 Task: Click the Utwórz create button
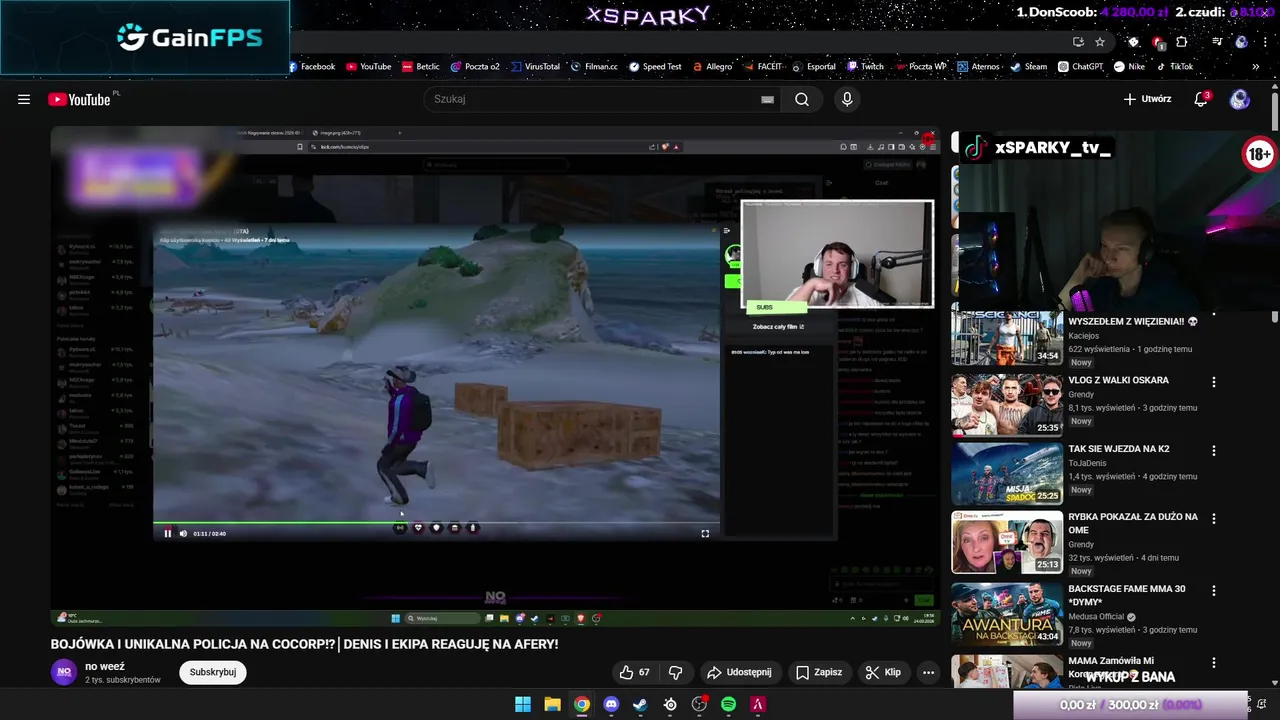click(1147, 99)
